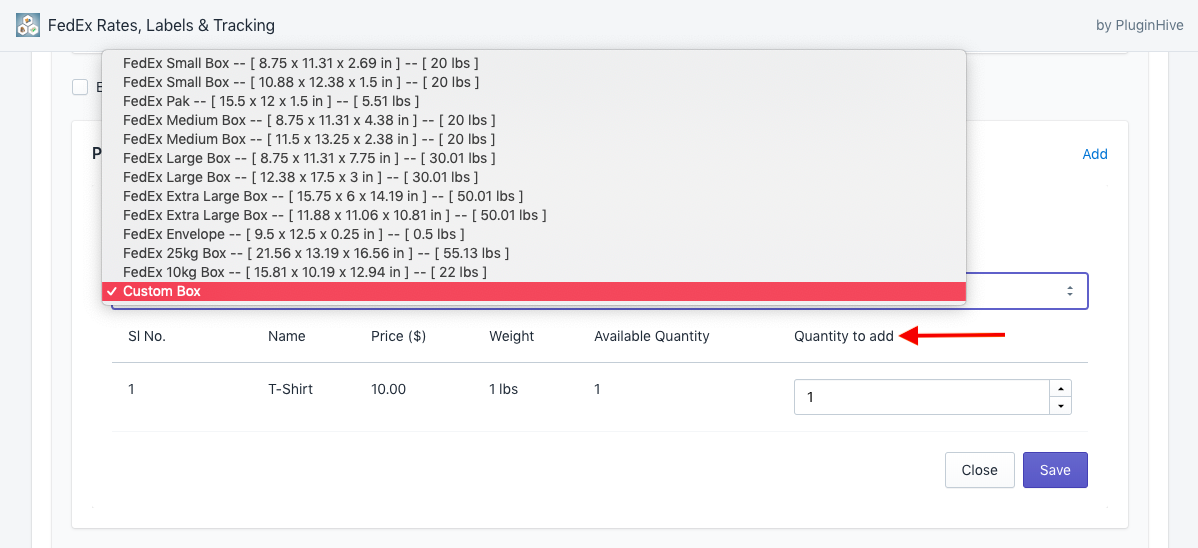This screenshot has width=1198, height=548.
Task: Choose the FedEx Pak option
Action: [x=534, y=101]
